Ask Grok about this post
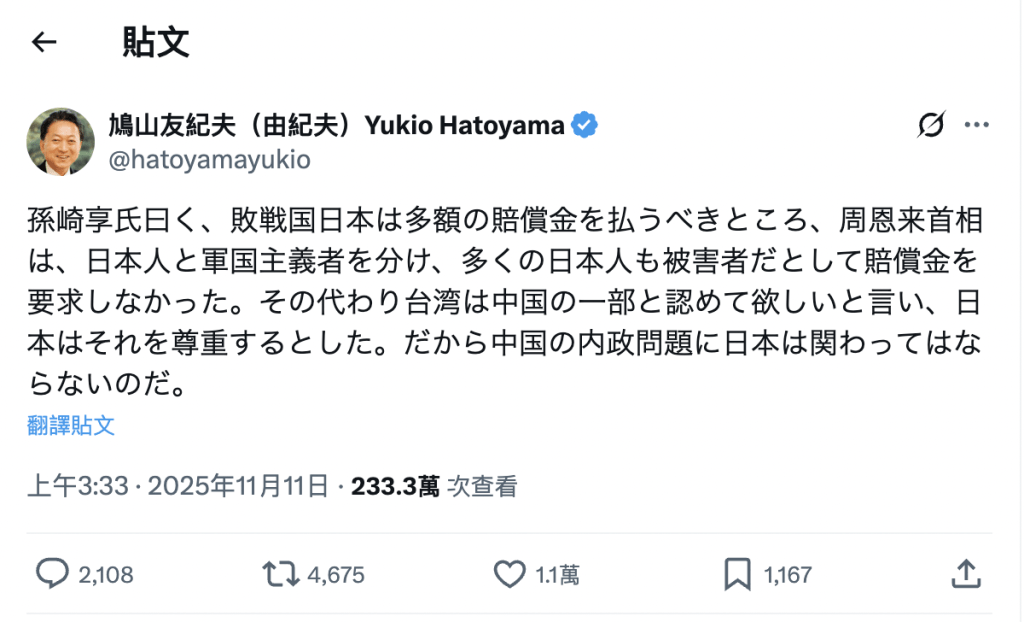 pyautogui.click(x=931, y=125)
